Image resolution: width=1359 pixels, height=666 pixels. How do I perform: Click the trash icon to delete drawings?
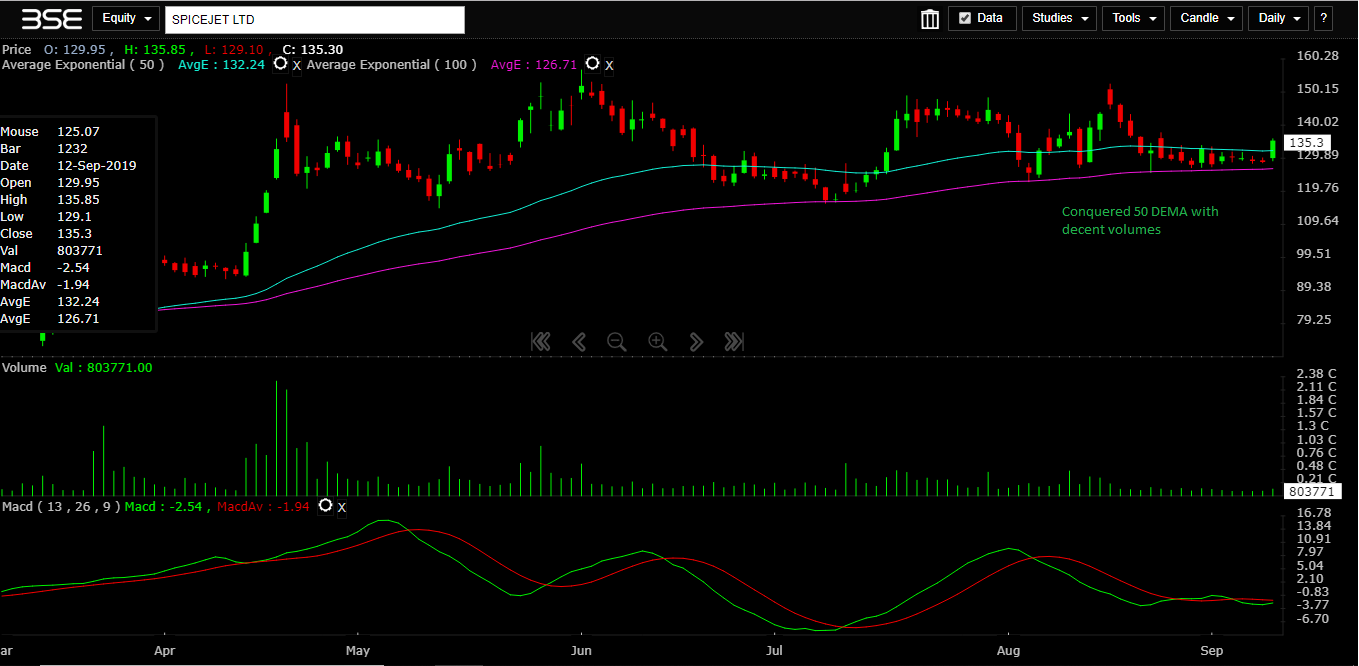coord(930,19)
